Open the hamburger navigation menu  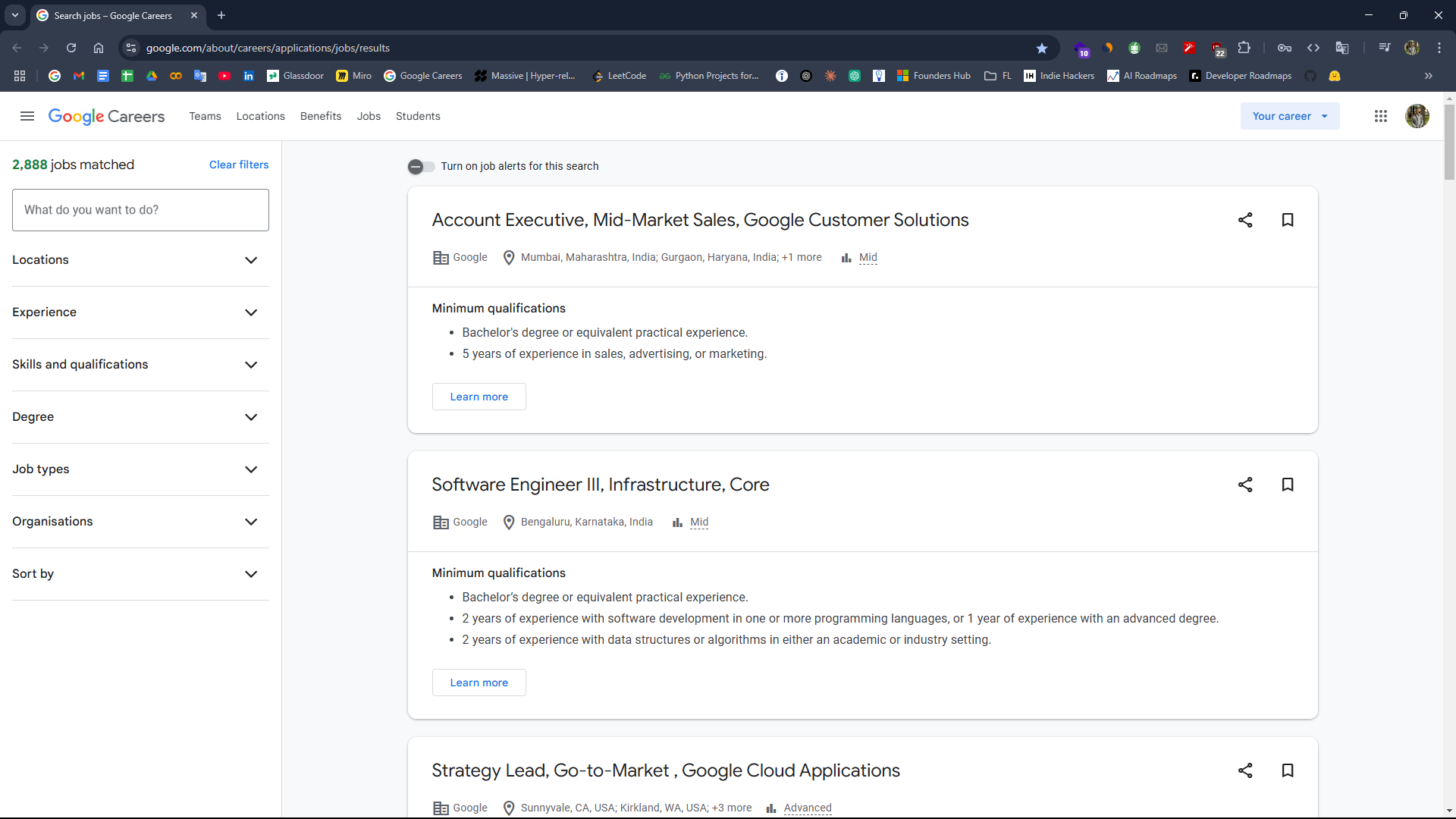pos(27,116)
